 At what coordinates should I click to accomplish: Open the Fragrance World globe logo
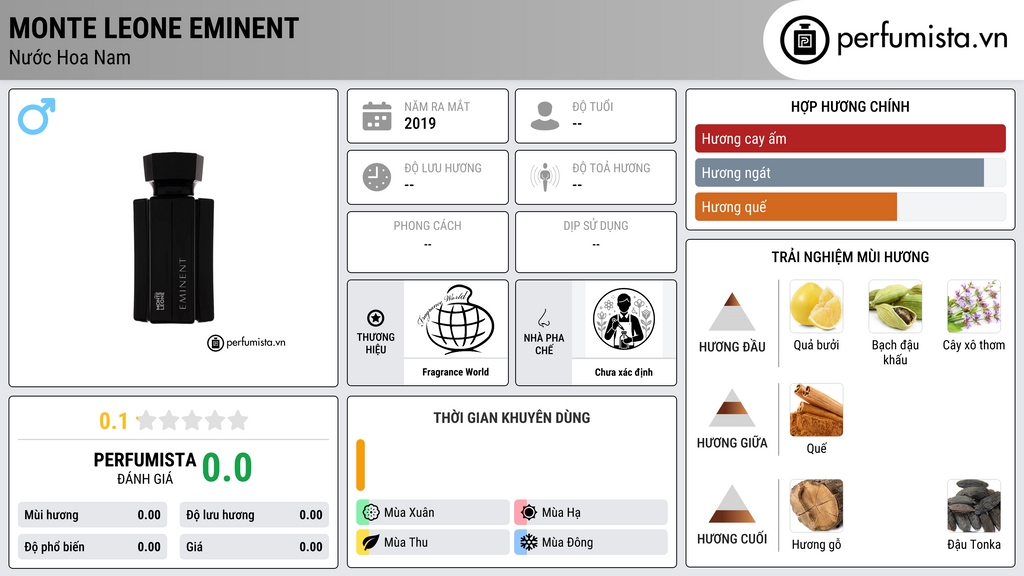point(456,319)
